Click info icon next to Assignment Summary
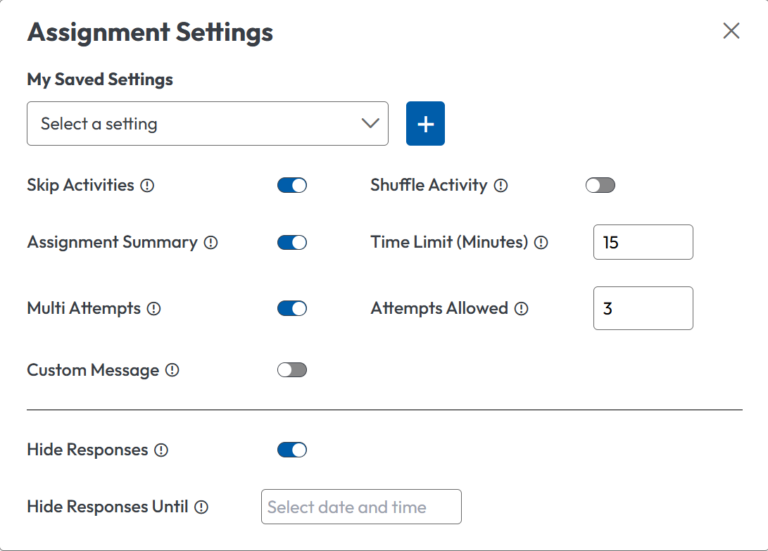 pos(211,242)
